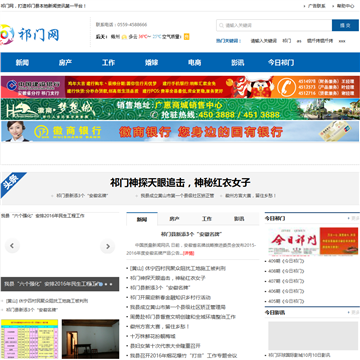Open the dark room photo thumbnail

pyautogui.click(x=90, y=339)
